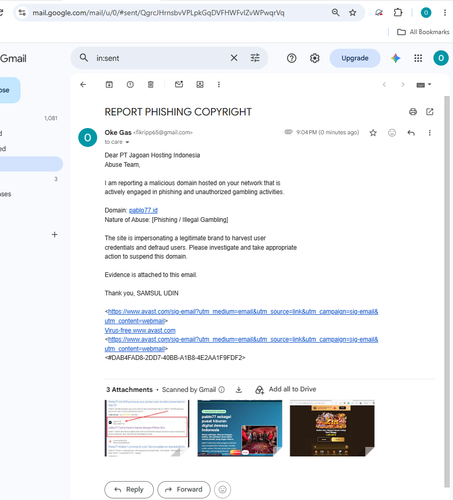
Task: Open email in new window icon
Action: (430, 112)
